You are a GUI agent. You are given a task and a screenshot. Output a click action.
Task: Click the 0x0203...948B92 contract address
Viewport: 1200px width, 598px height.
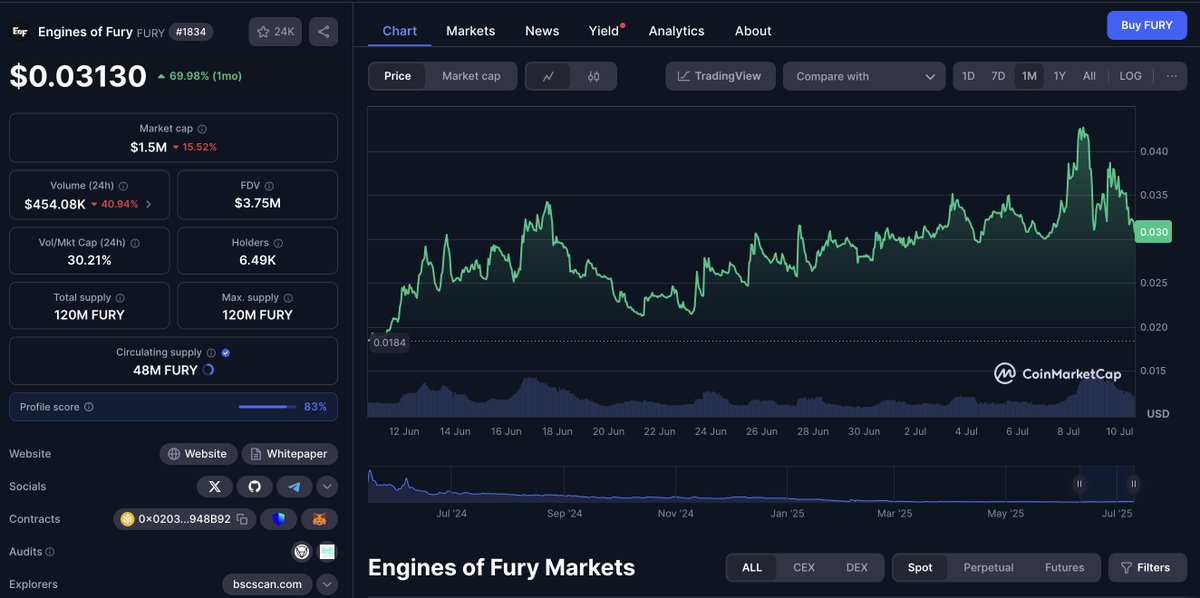[x=183, y=519]
